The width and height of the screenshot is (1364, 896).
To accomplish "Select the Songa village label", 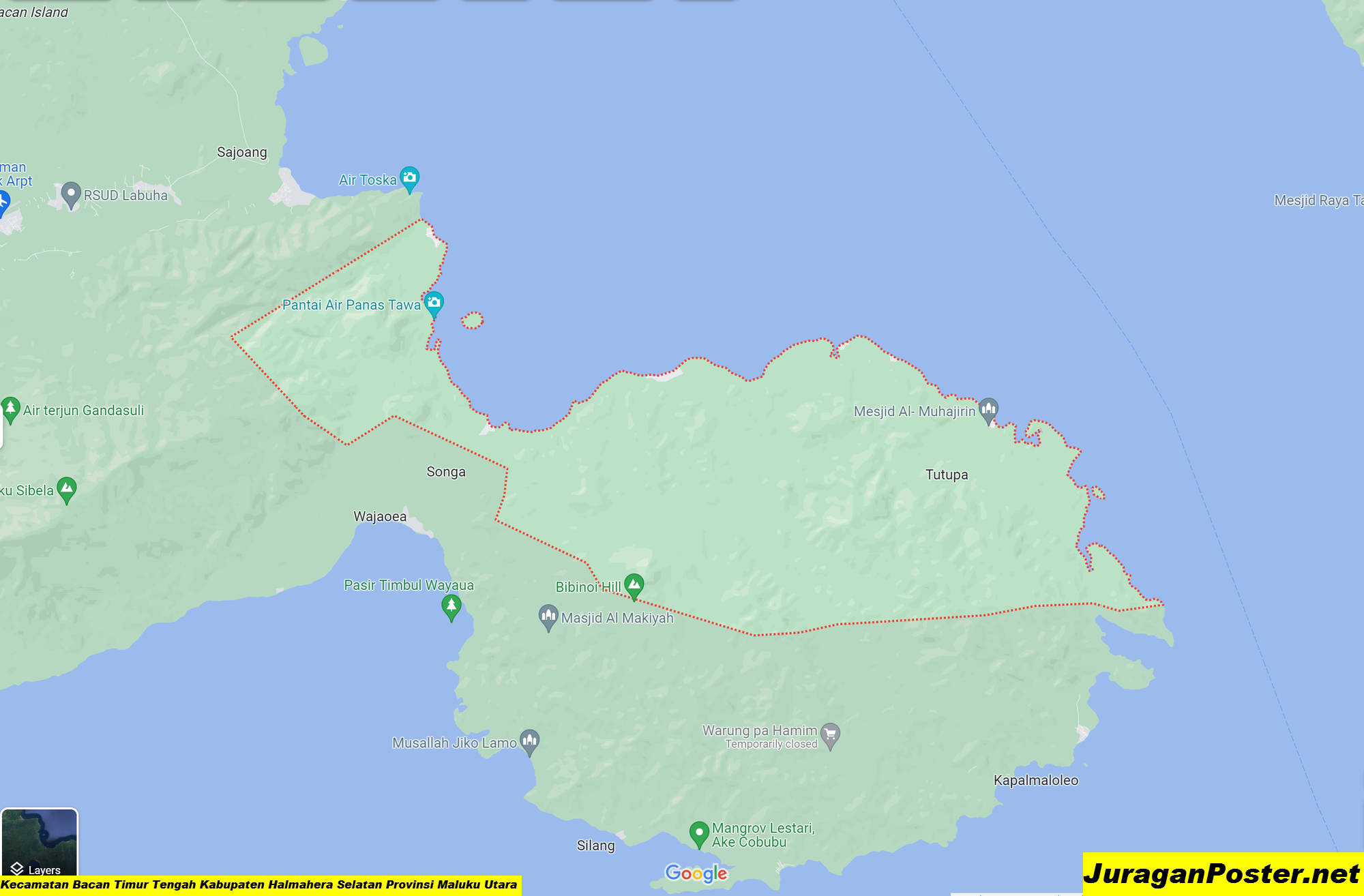I will point(446,472).
